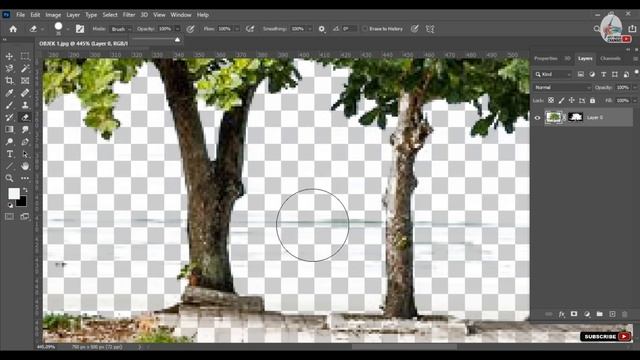Open the eraser Mode dropdown
Screen dimensions: 640x360
(121, 29)
